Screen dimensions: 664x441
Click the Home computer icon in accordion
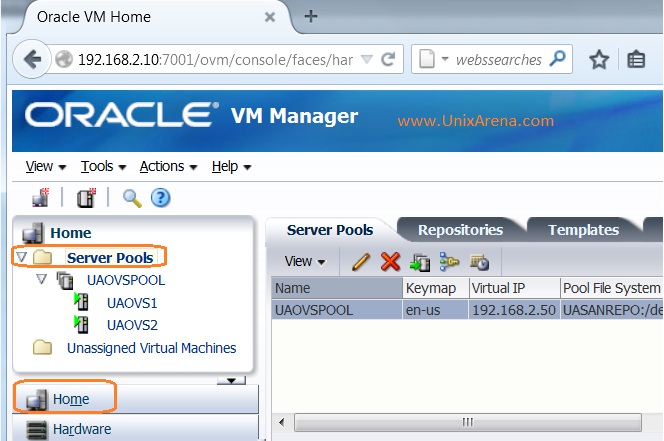pyautogui.click(x=36, y=399)
